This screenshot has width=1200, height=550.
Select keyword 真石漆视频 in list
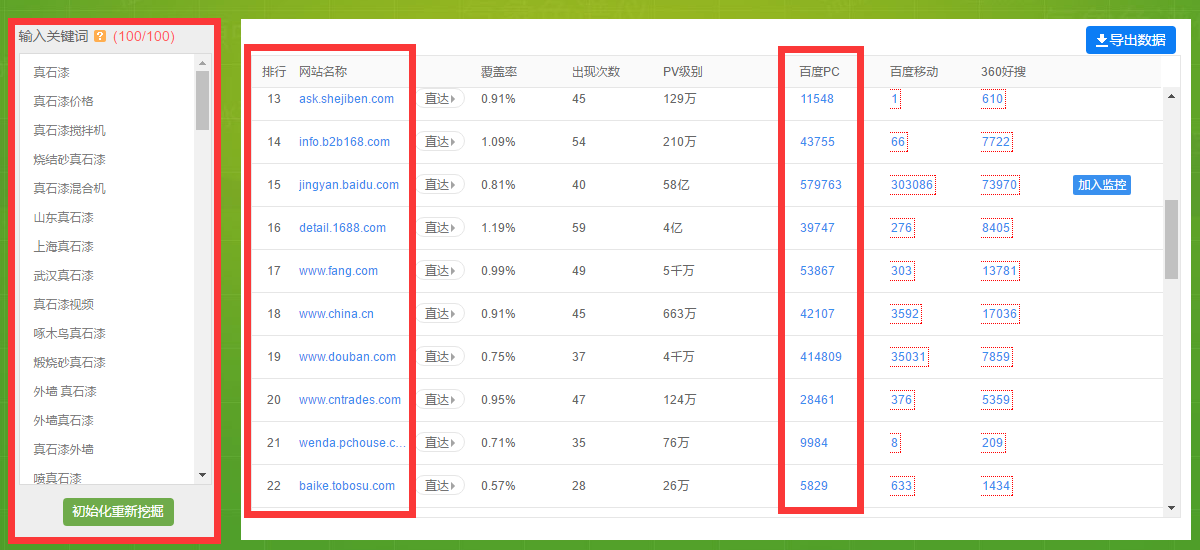click(63, 304)
